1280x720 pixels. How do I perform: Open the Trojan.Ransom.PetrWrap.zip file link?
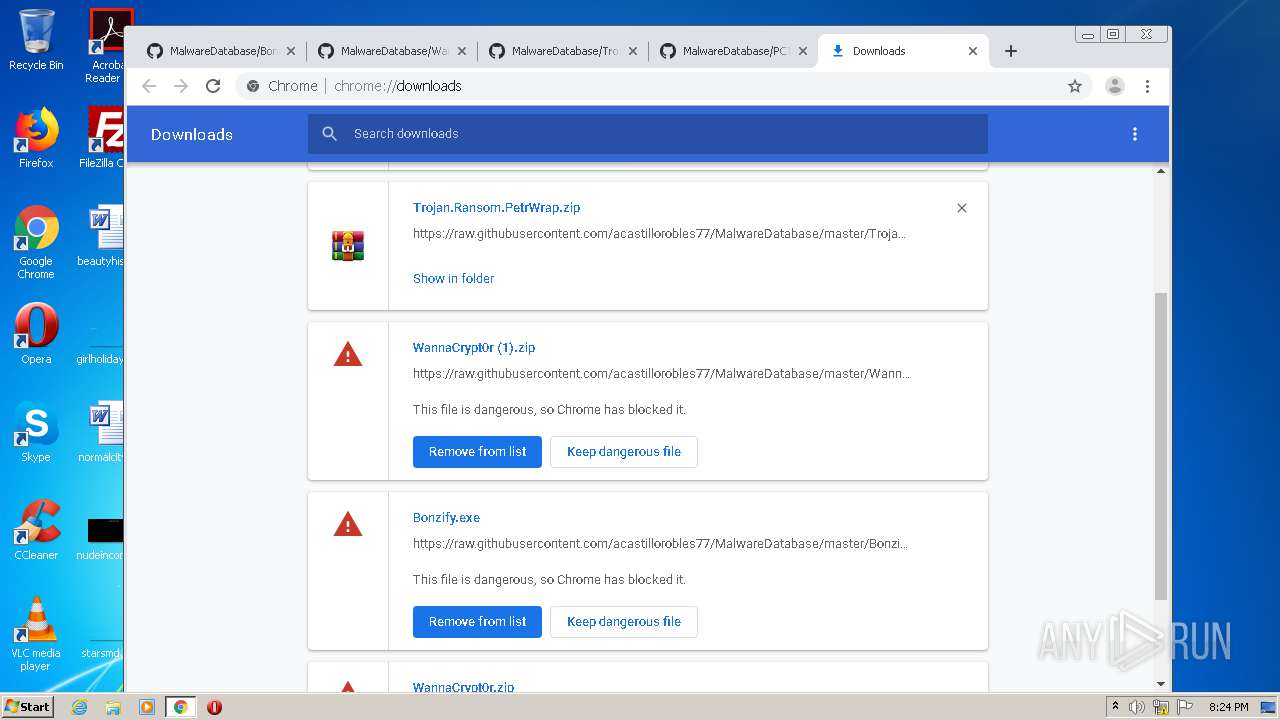[x=496, y=208]
